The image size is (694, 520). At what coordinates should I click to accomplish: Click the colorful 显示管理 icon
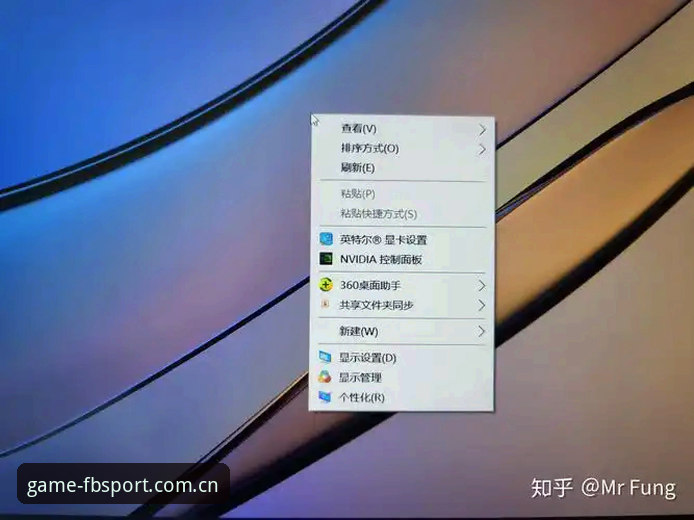click(325, 377)
